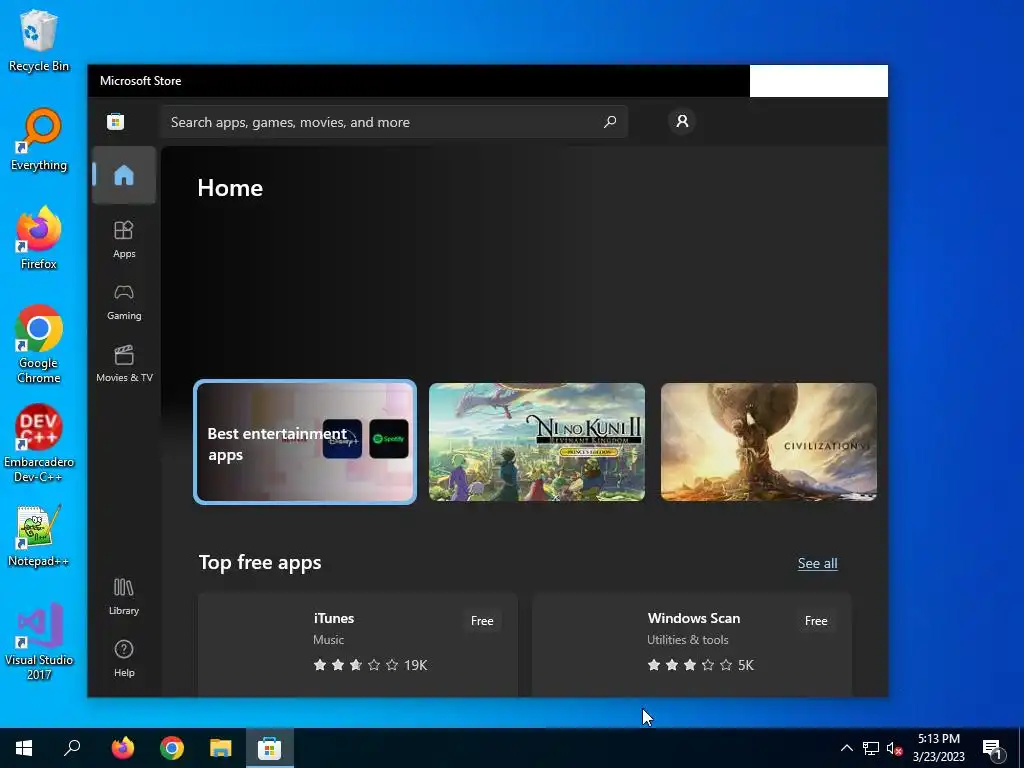1024x768 pixels.
Task: Click the Music category under iTunes
Action: pos(328,640)
